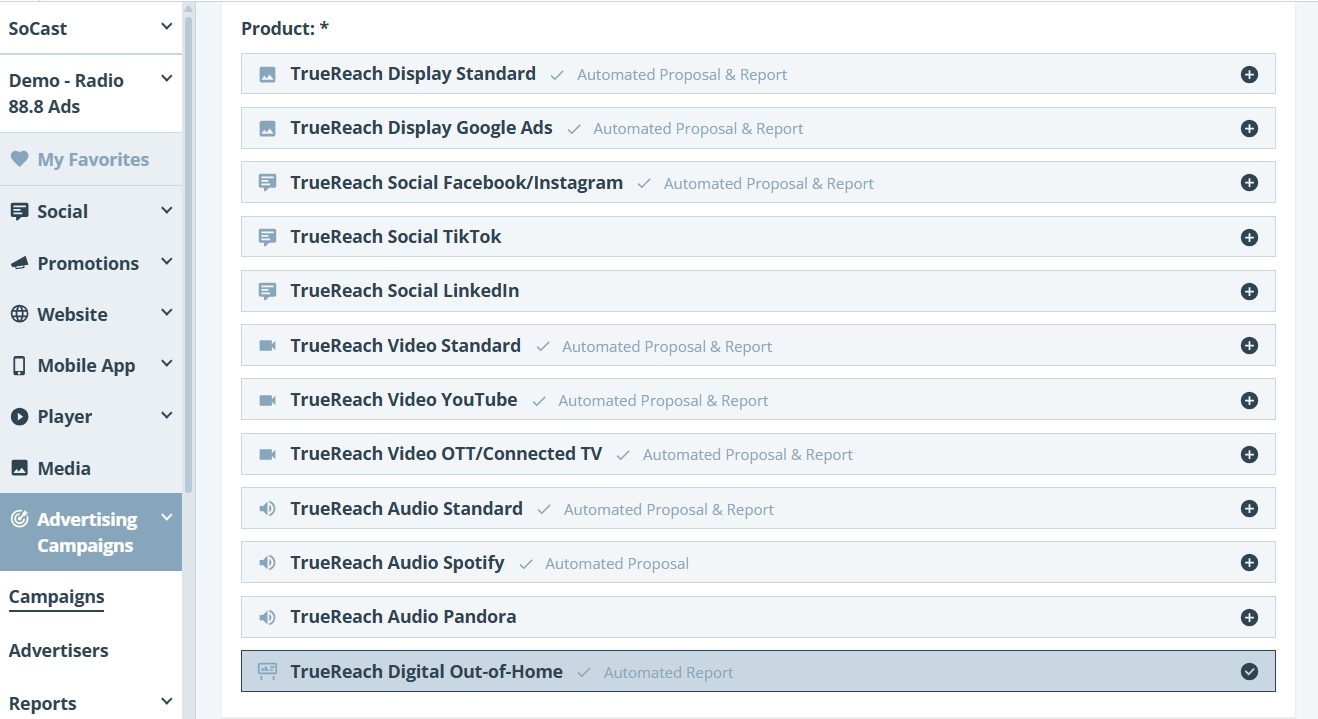Click the Mobile App label in the sidebar
The width and height of the screenshot is (1318, 719).
click(86, 366)
